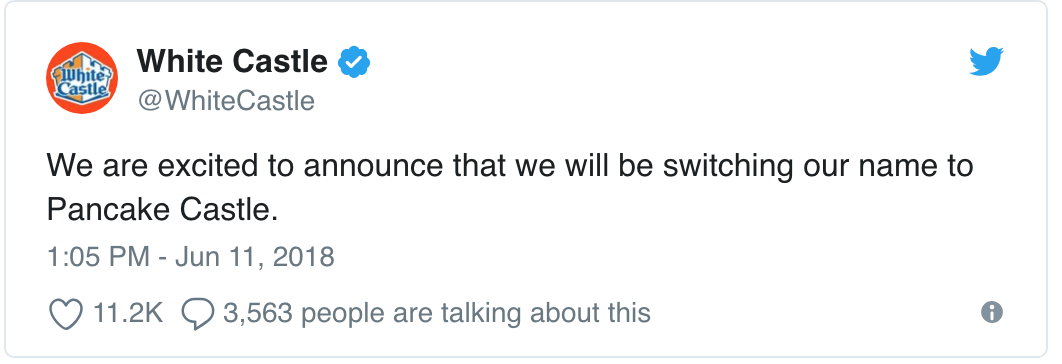Click the 1:05 PM time text
The width and height of the screenshot is (1062, 364).
[x=98, y=258]
